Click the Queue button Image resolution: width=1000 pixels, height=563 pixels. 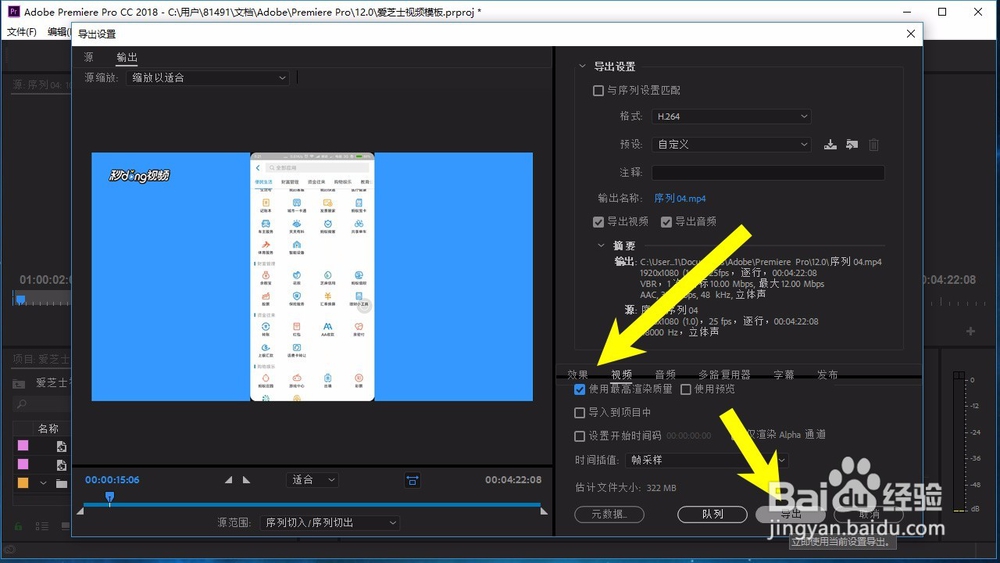click(712, 514)
